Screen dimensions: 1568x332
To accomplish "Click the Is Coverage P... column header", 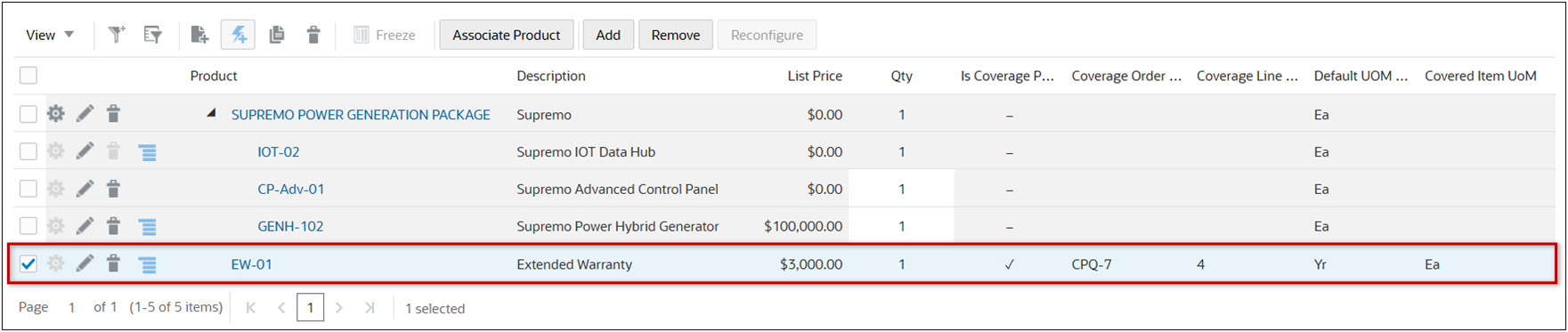I will (1007, 76).
